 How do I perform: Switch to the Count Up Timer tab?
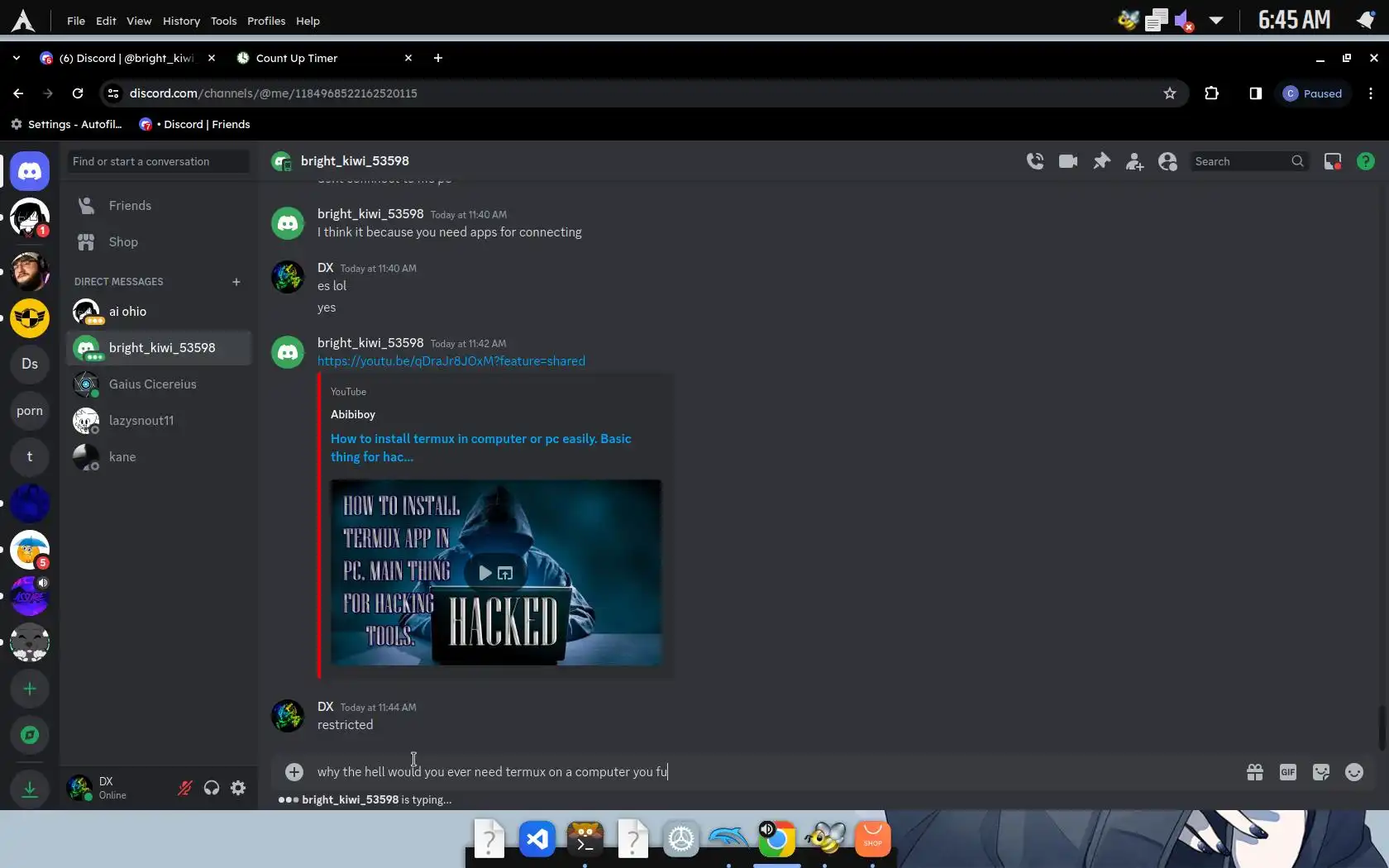click(324, 58)
